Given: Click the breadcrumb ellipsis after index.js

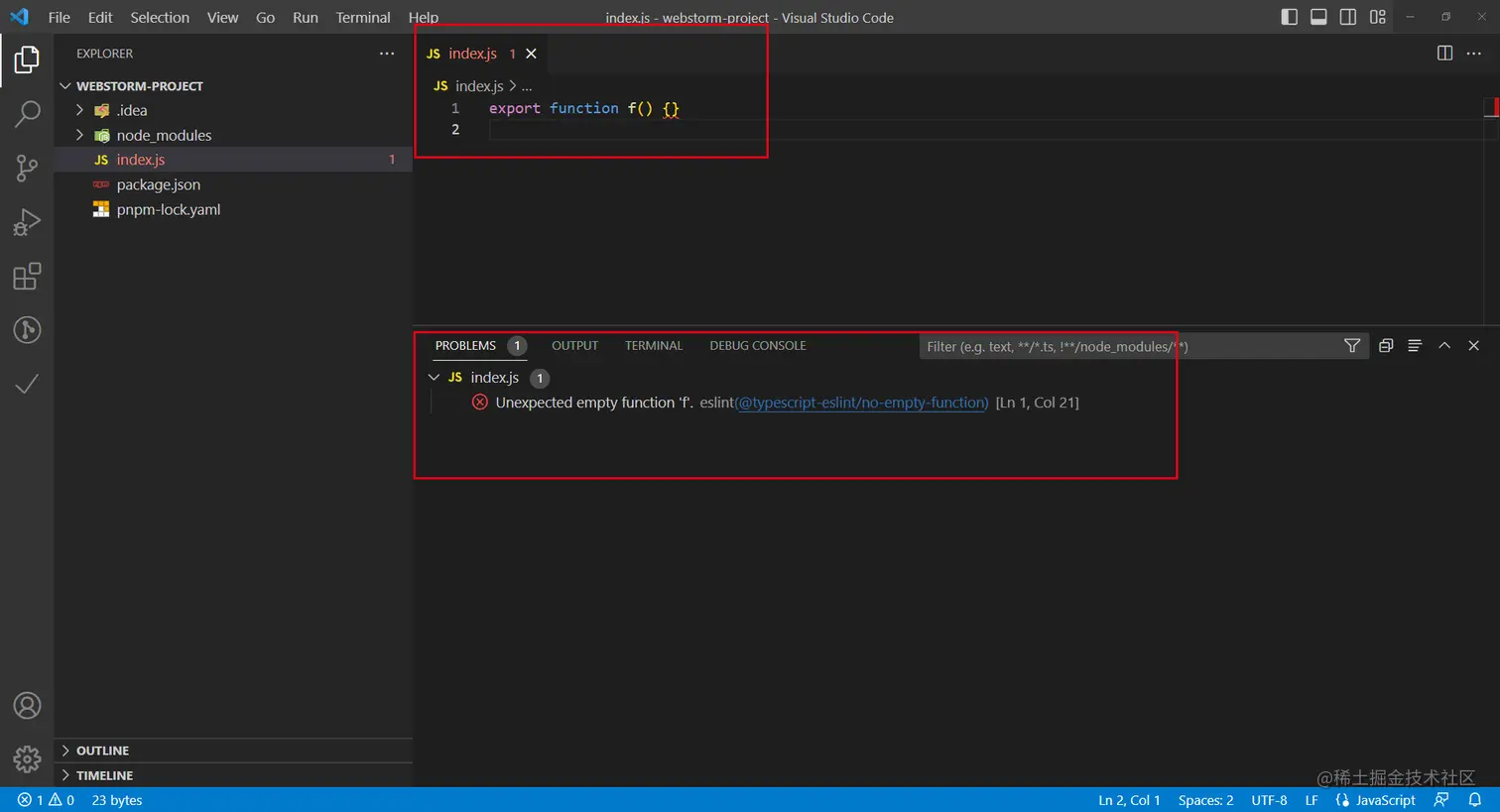Looking at the screenshot, I should pyautogui.click(x=527, y=86).
